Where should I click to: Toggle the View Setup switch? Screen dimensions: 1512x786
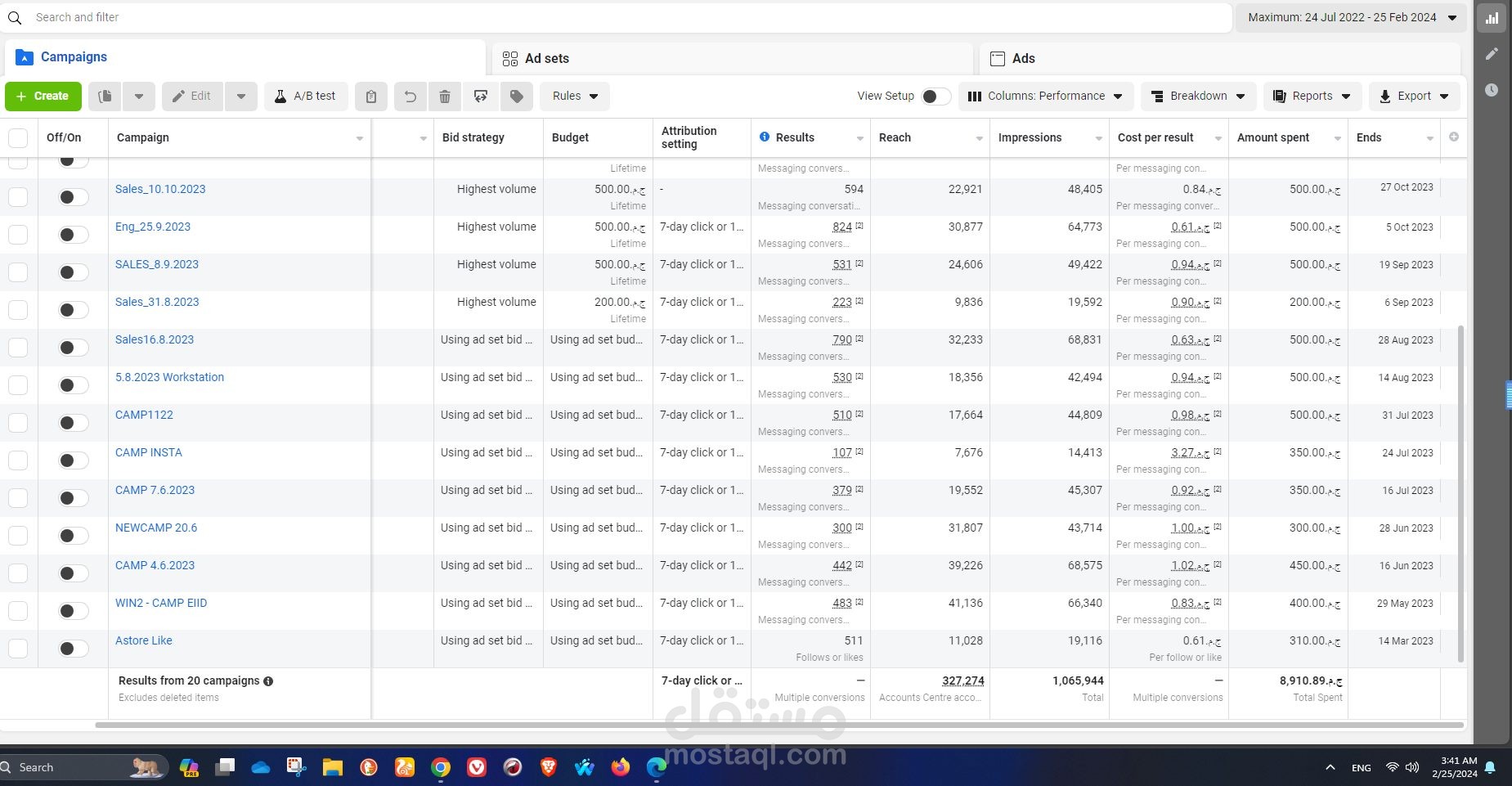(935, 97)
